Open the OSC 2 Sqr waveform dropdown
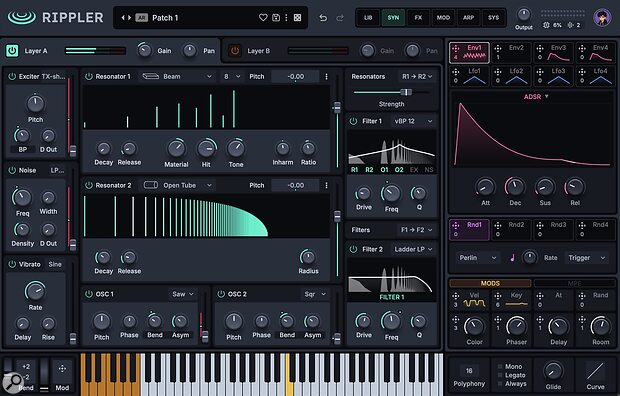 (315, 294)
